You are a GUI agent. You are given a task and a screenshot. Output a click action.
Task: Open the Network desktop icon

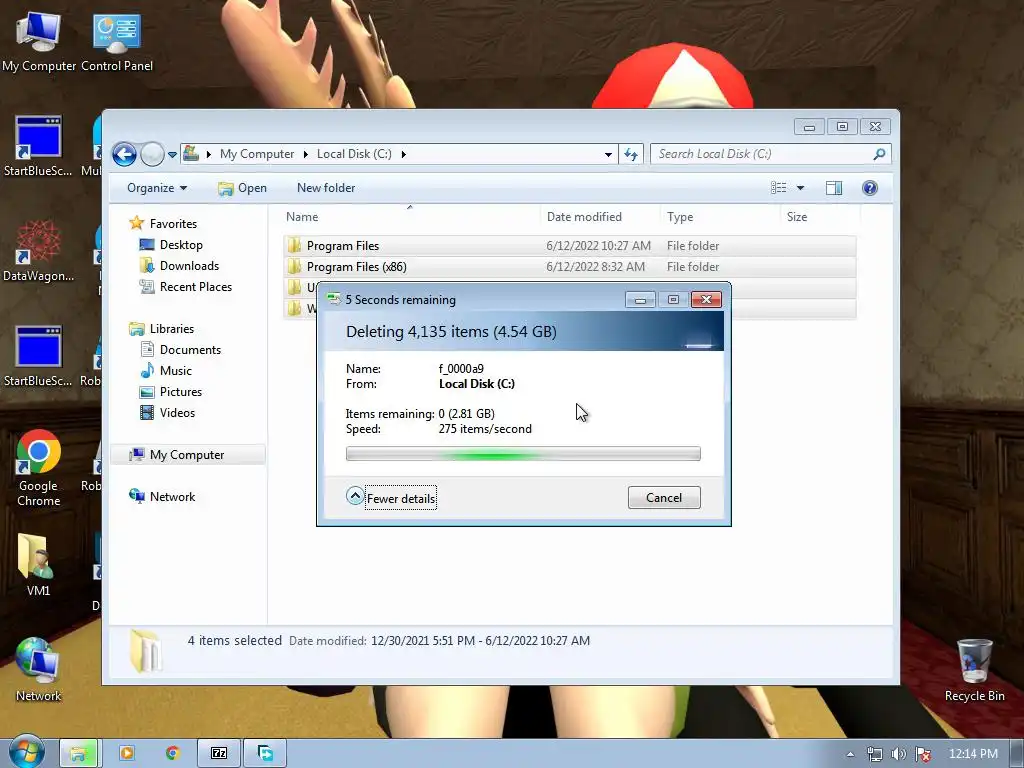point(39,670)
